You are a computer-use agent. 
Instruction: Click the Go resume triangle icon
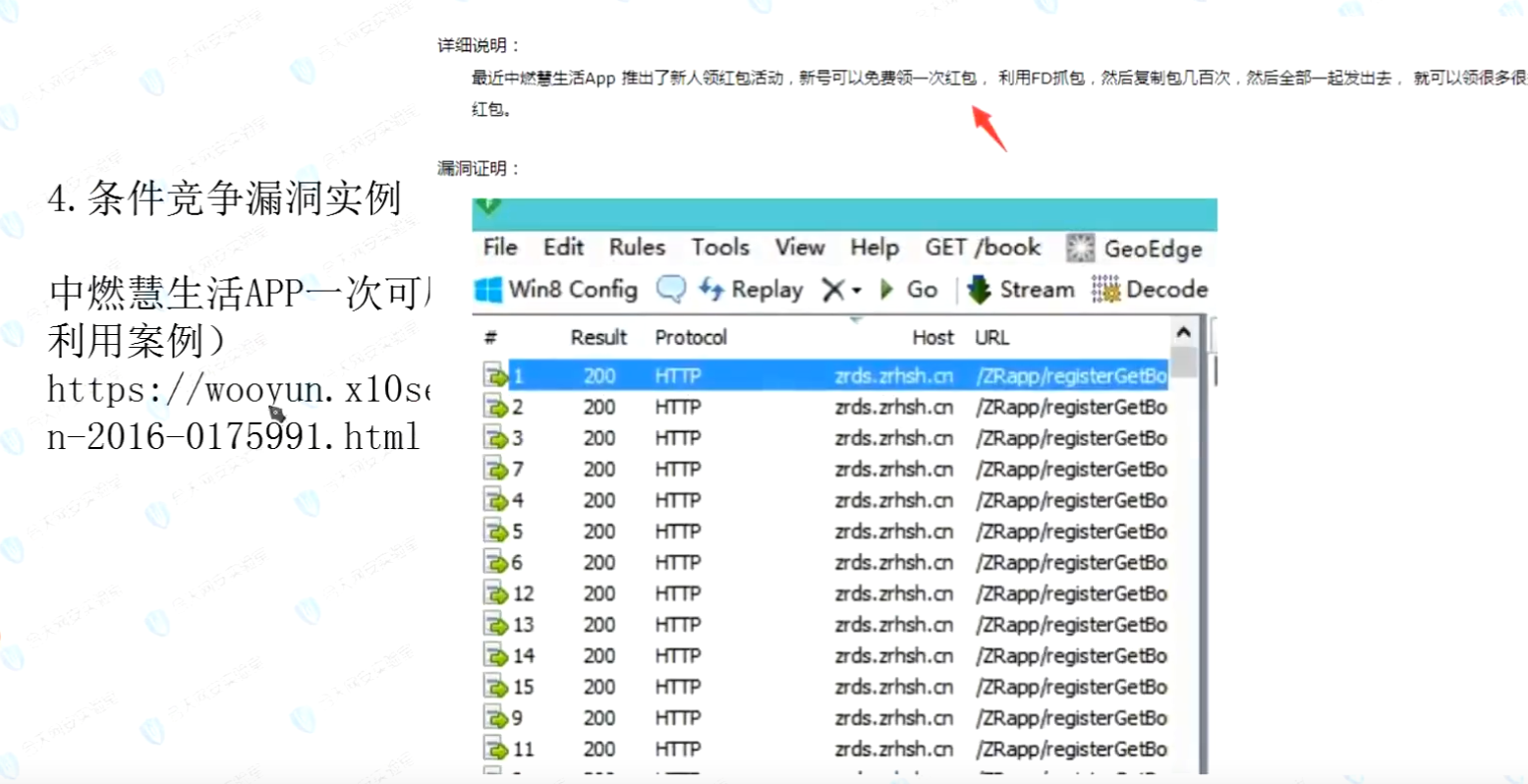[887, 290]
